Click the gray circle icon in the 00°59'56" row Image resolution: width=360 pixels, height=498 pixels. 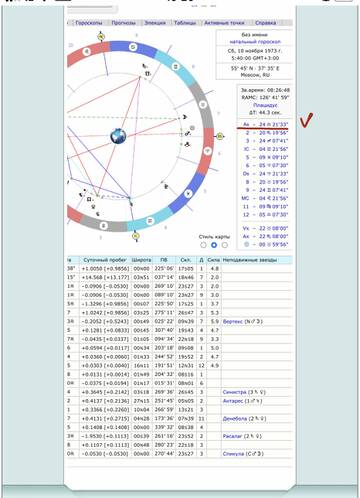[246, 244]
